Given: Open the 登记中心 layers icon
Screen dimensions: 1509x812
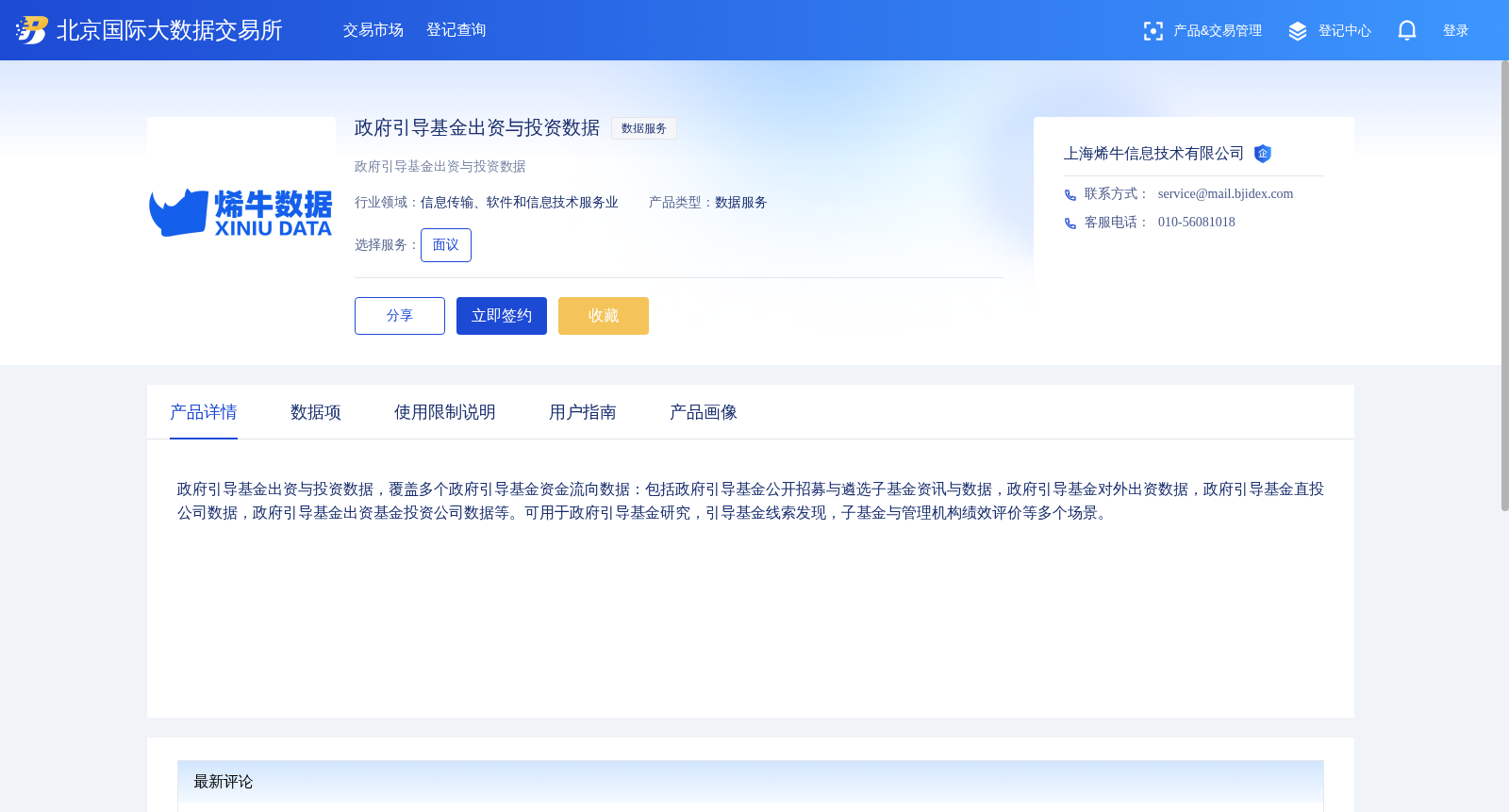Looking at the screenshot, I should 1298,31.
